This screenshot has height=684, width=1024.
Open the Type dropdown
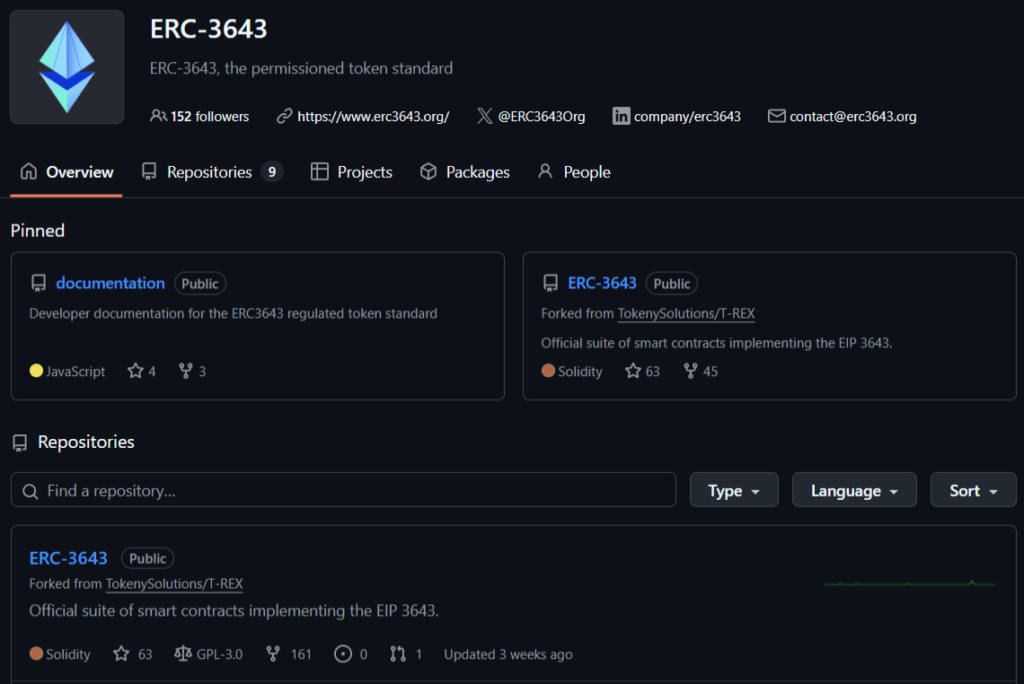click(734, 490)
